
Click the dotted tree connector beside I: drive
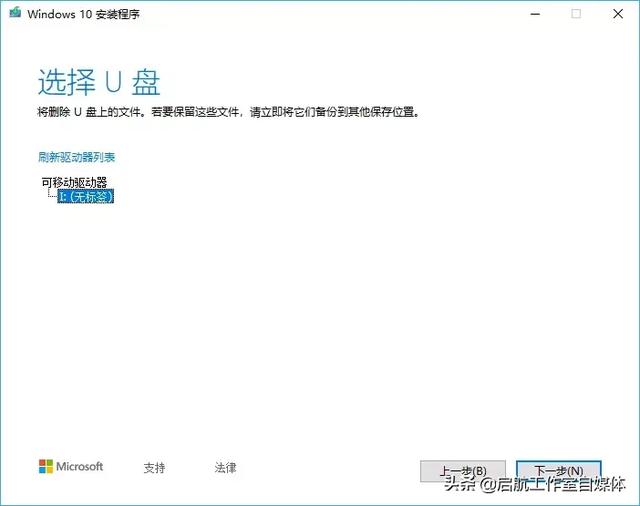click(52, 193)
